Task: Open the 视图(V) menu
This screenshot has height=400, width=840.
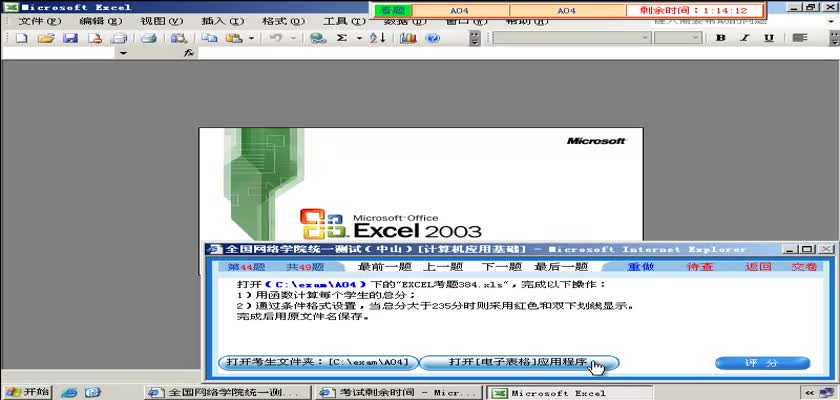Action: [x=161, y=21]
